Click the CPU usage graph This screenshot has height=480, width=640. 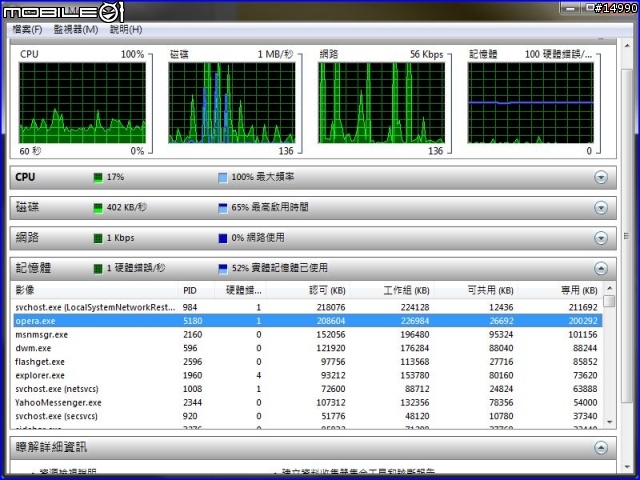pos(82,103)
